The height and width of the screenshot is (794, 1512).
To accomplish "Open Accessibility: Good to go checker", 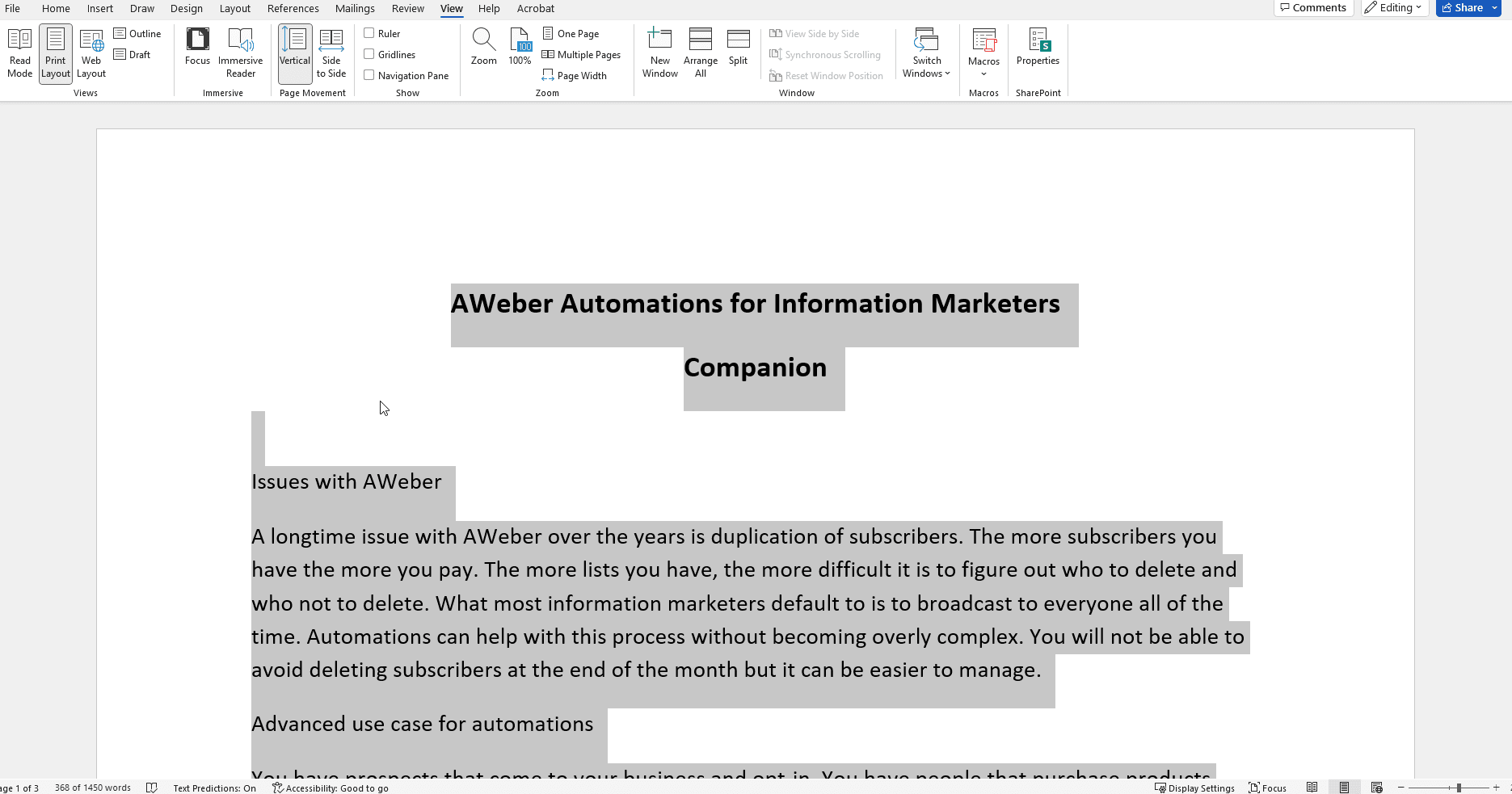I will pyautogui.click(x=331, y=788).
